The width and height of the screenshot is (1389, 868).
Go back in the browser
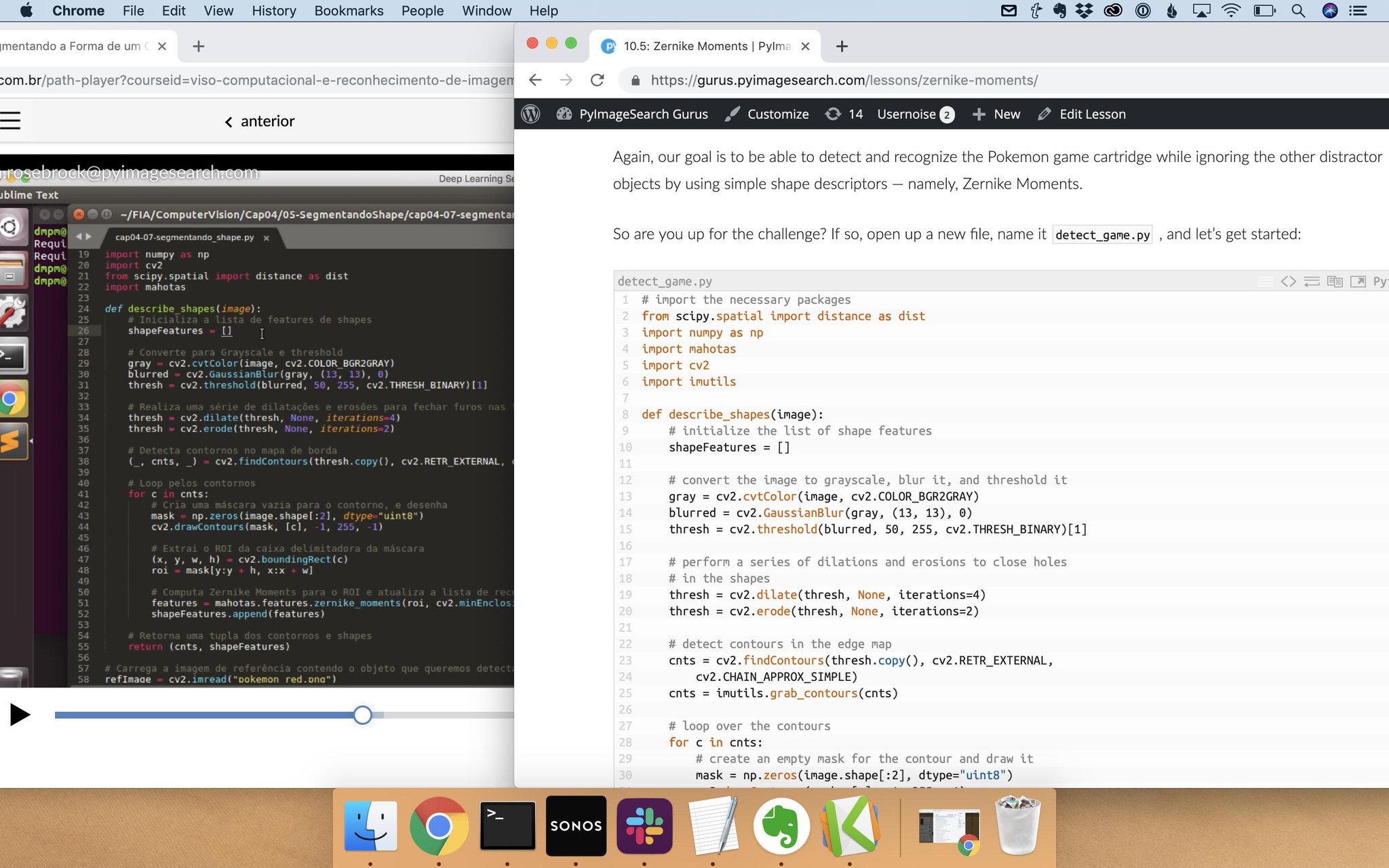[x=535, y=80]
